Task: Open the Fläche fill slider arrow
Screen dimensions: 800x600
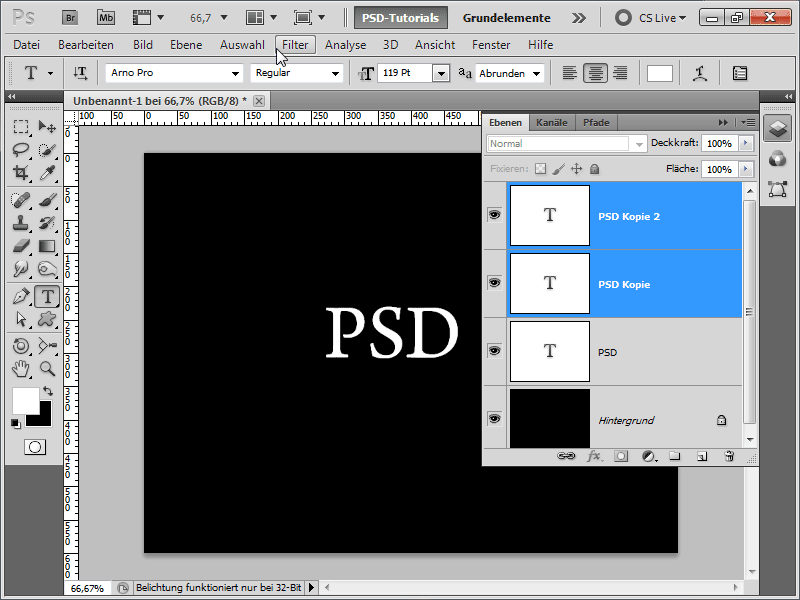Action: coord(746,169)
